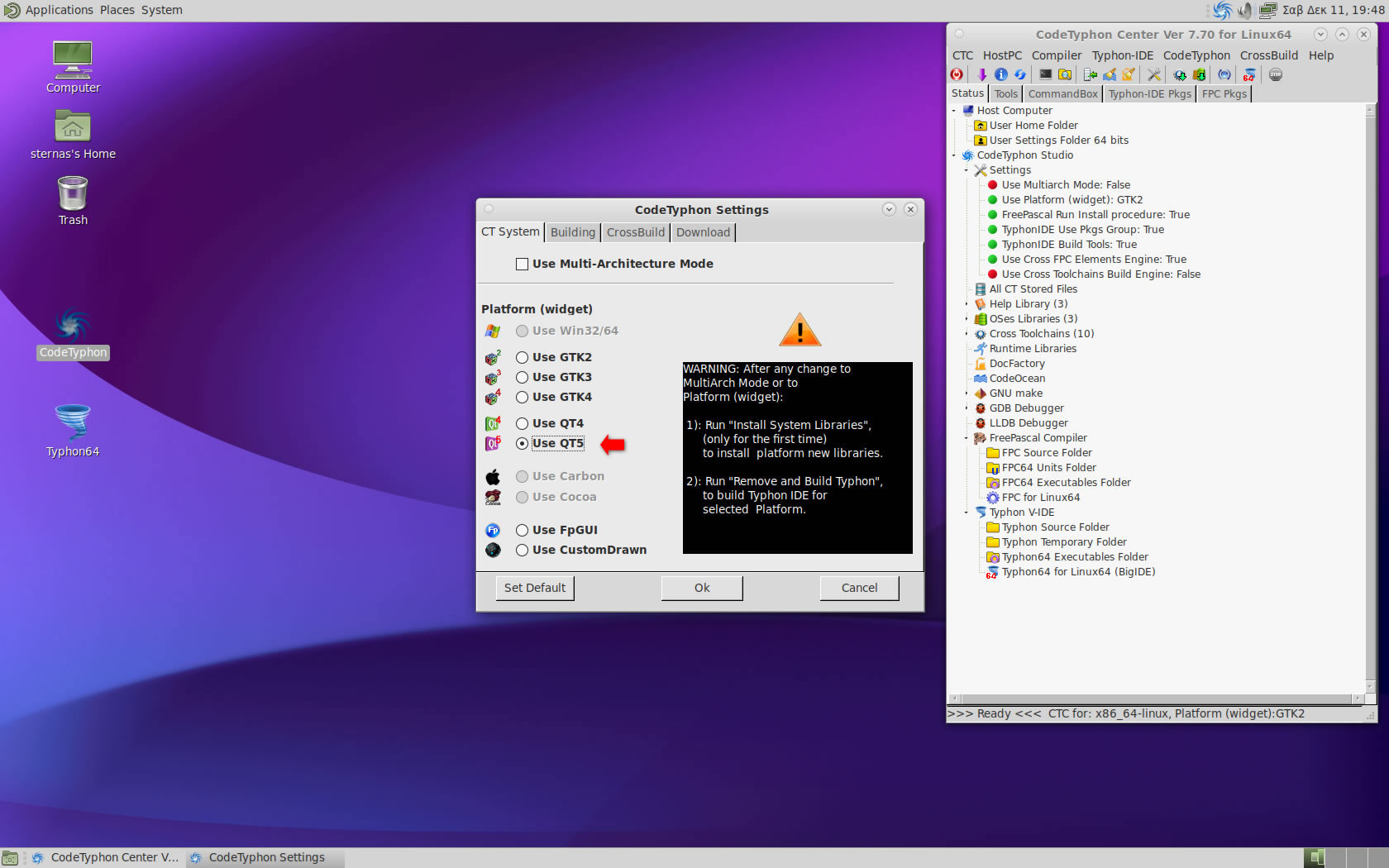Select the Use CustomDrawn radio button
This screenshot has width=1389, height=868.
(x=522, y=550)
